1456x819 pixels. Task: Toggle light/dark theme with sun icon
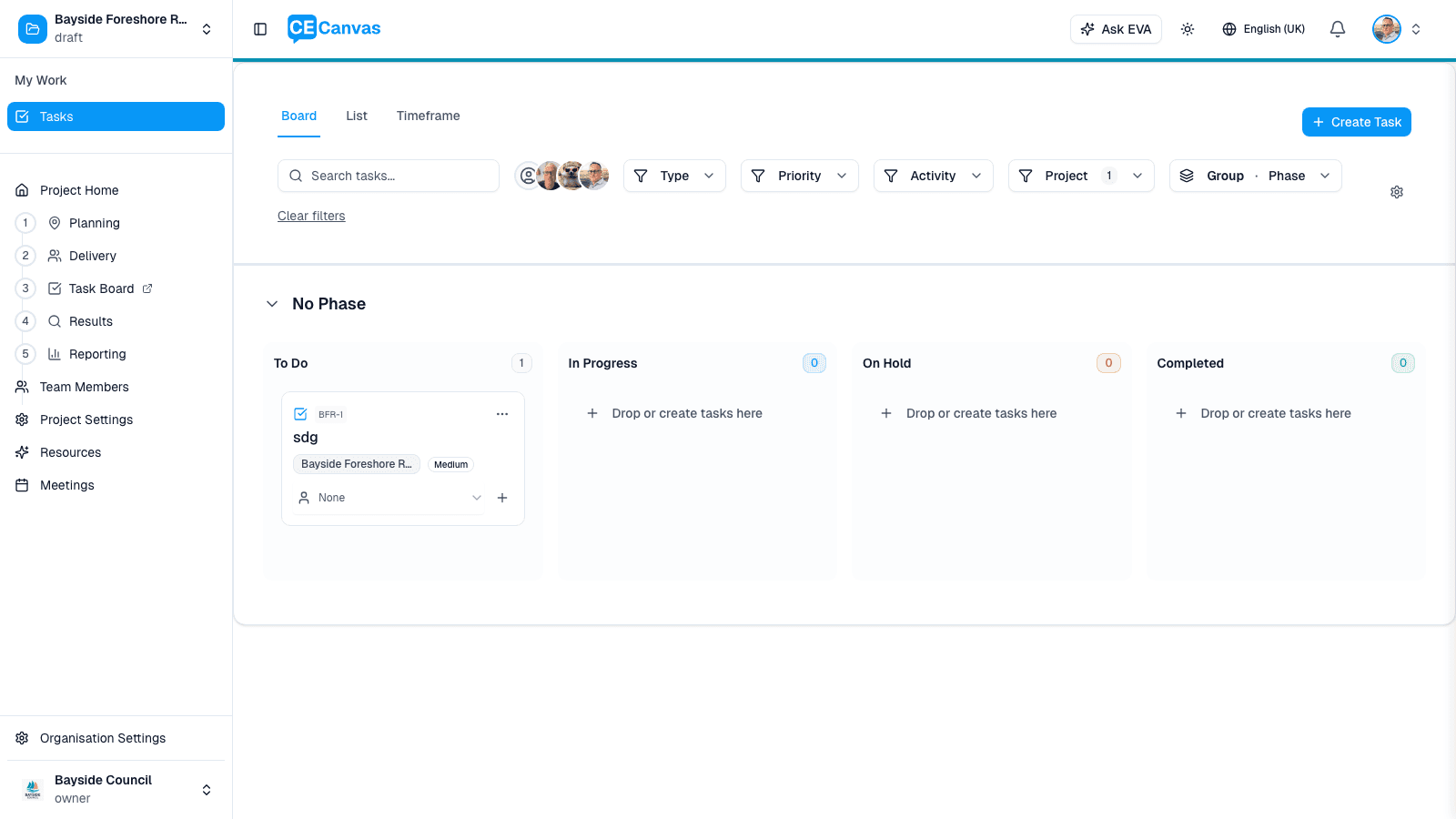click(x=1188, y=28)
